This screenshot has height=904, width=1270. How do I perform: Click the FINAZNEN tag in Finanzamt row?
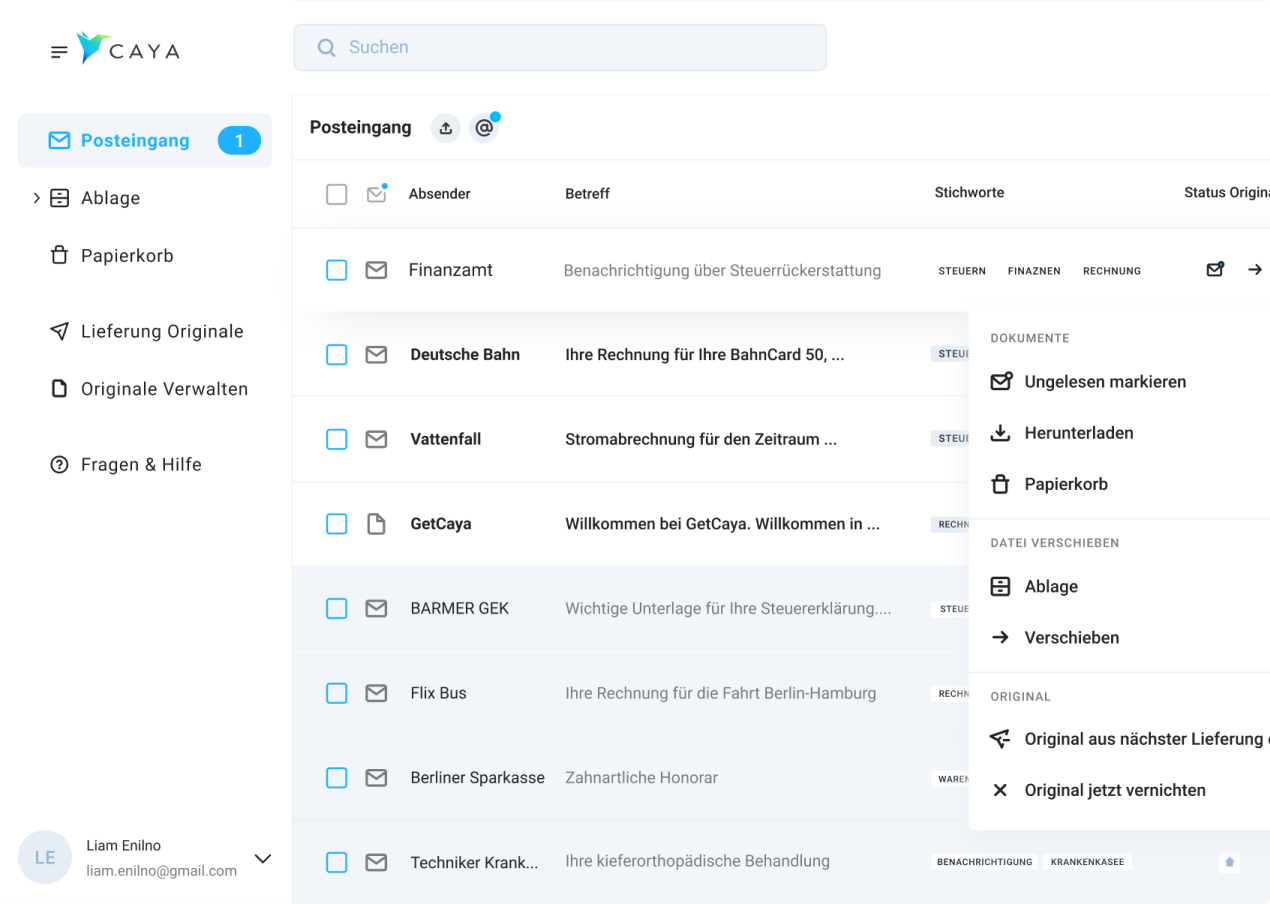(x=1034, y=271)
